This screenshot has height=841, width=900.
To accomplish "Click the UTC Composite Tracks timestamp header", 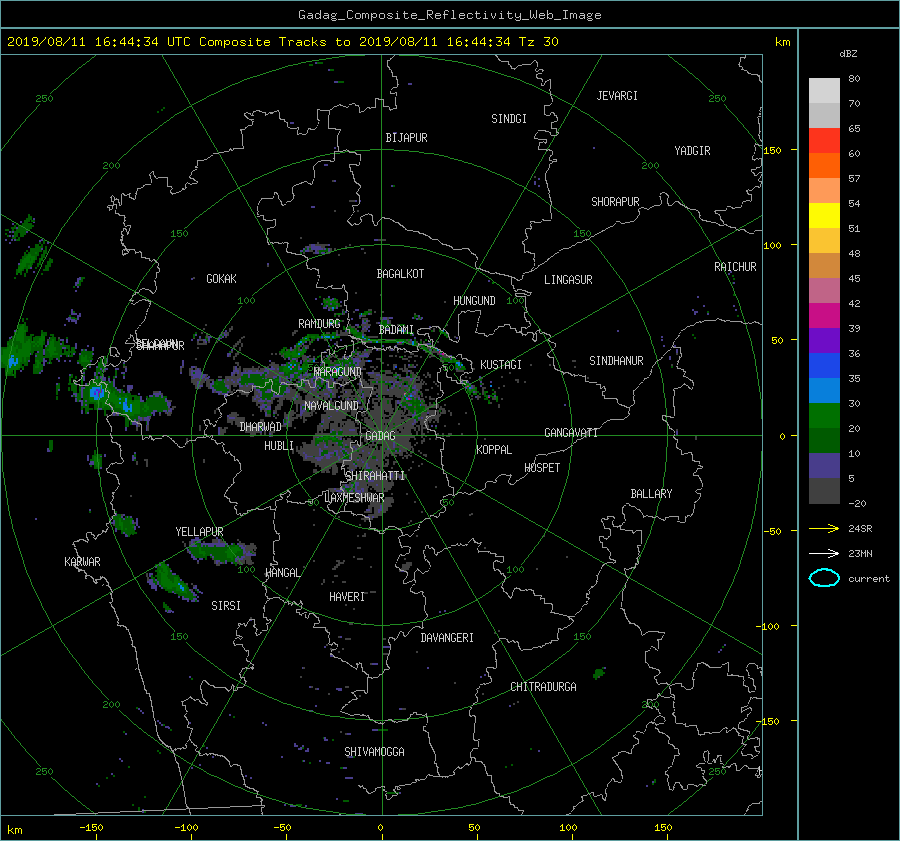I will coord(282,42).
